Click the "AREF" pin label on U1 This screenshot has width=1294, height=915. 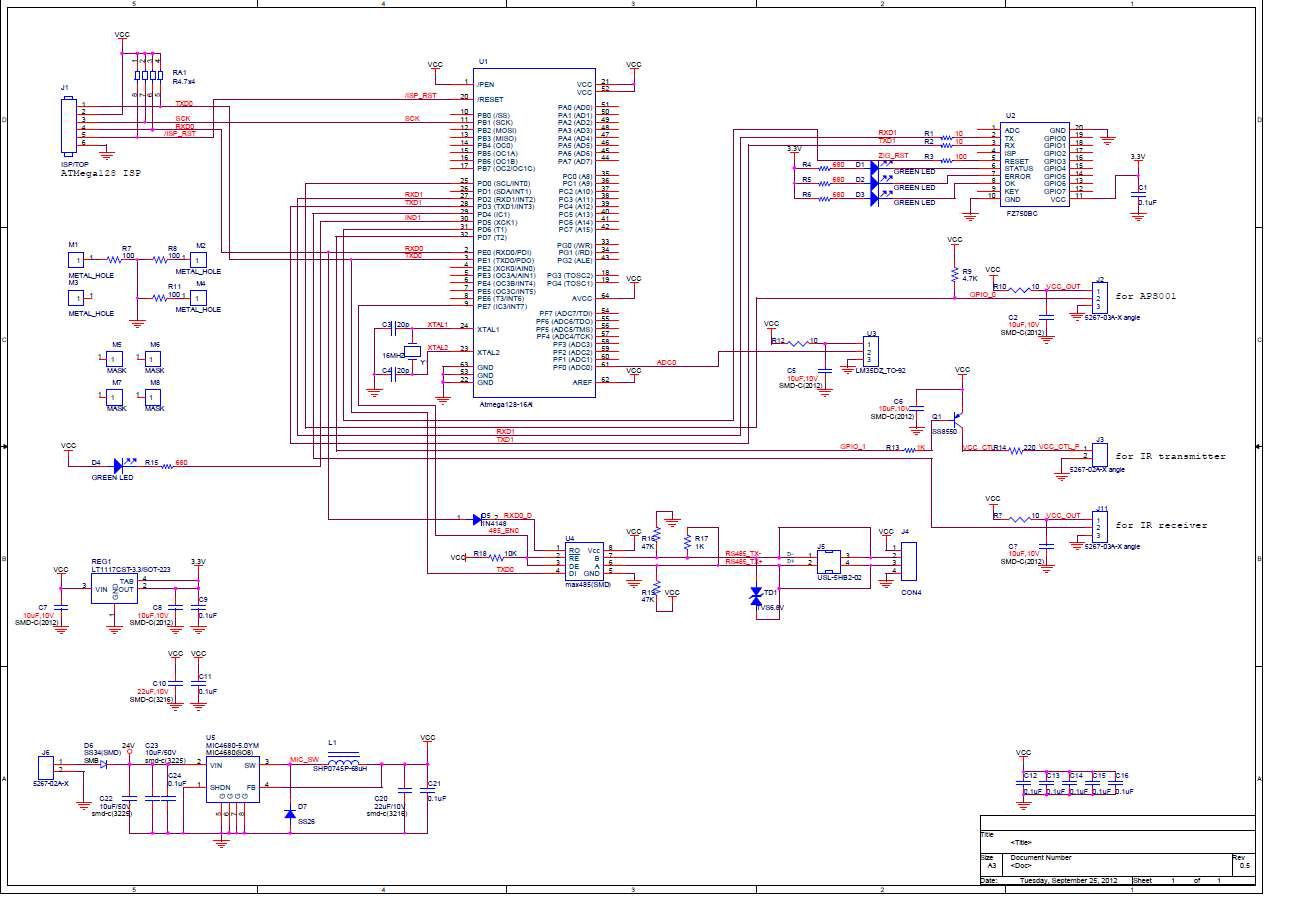coord(581,382)
